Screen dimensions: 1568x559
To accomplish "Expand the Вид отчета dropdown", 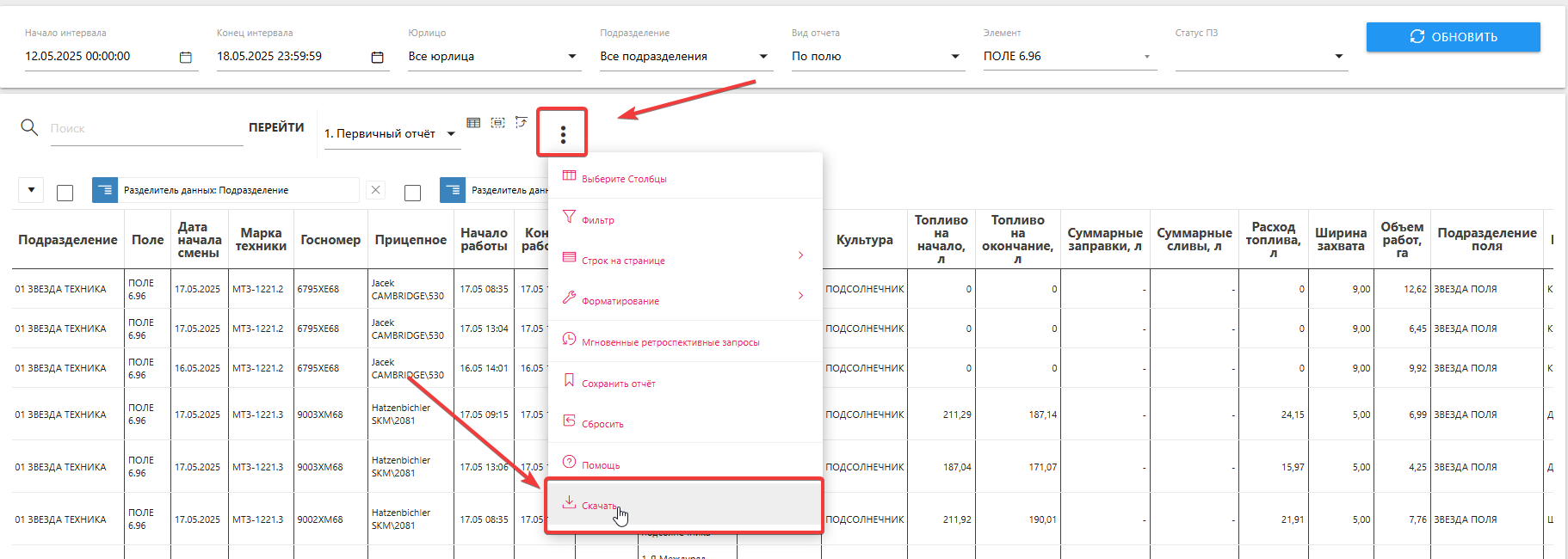I will pyautogui.click(x=955, y=57).
